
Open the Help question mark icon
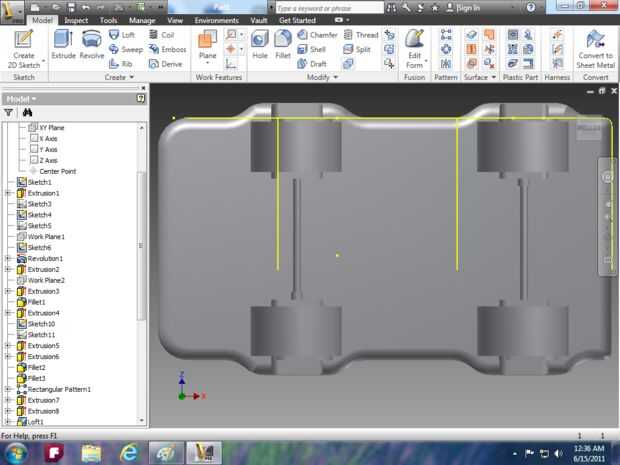point(531,7)
